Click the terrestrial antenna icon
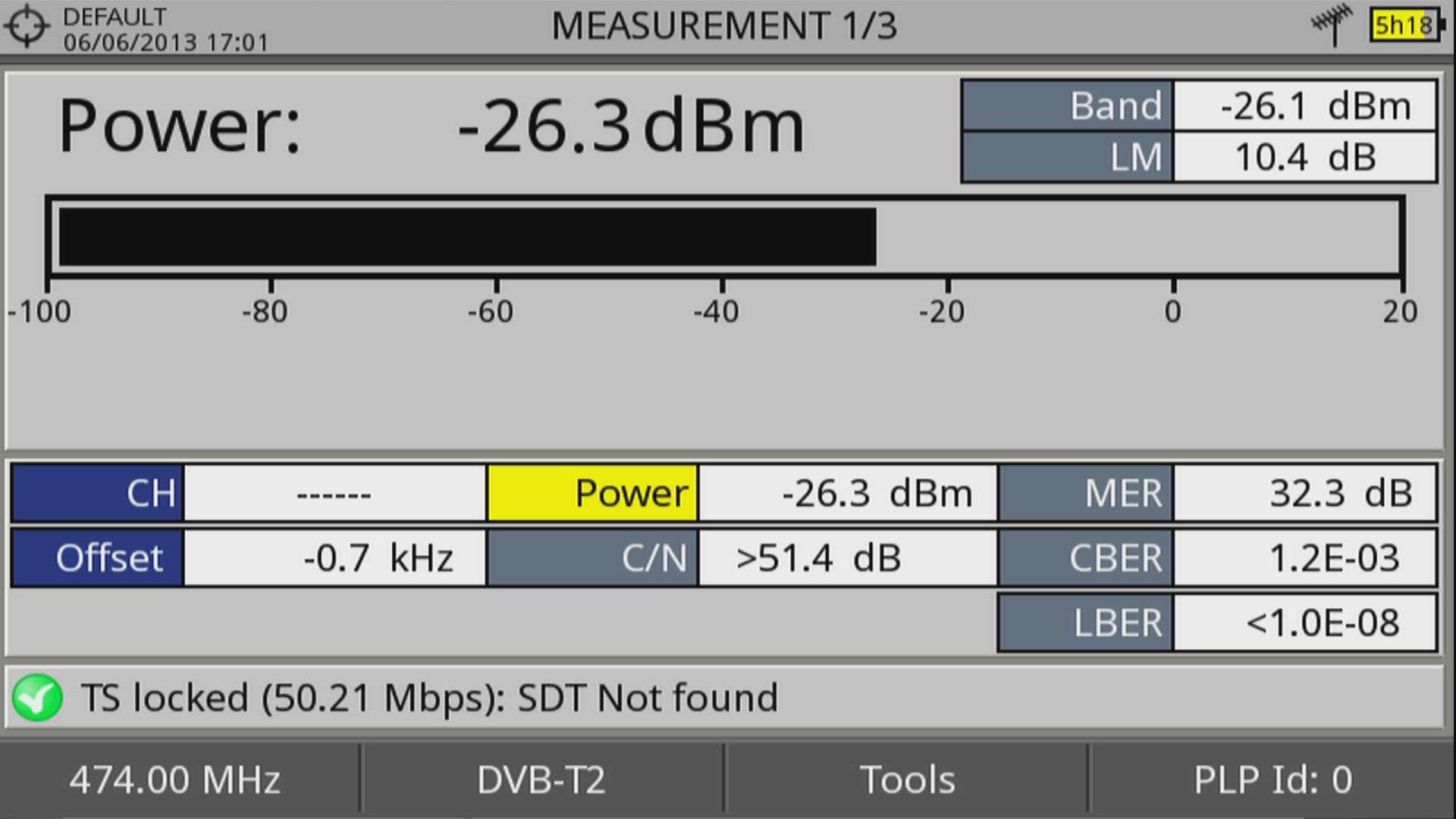Viewport: 1456px width, 819px height. [x=1332, y=24]
